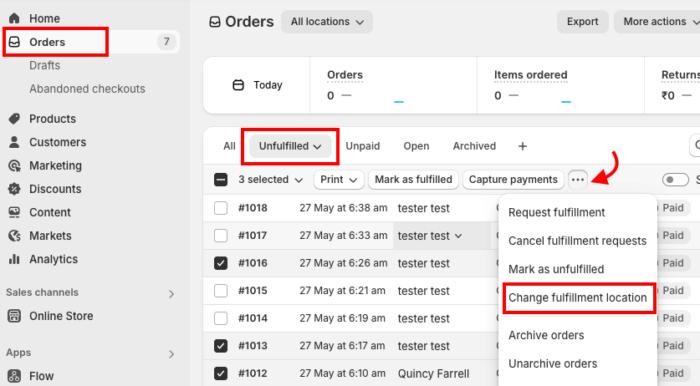
Task: Click the select-all header checkbox
Action: click(221, 180)
